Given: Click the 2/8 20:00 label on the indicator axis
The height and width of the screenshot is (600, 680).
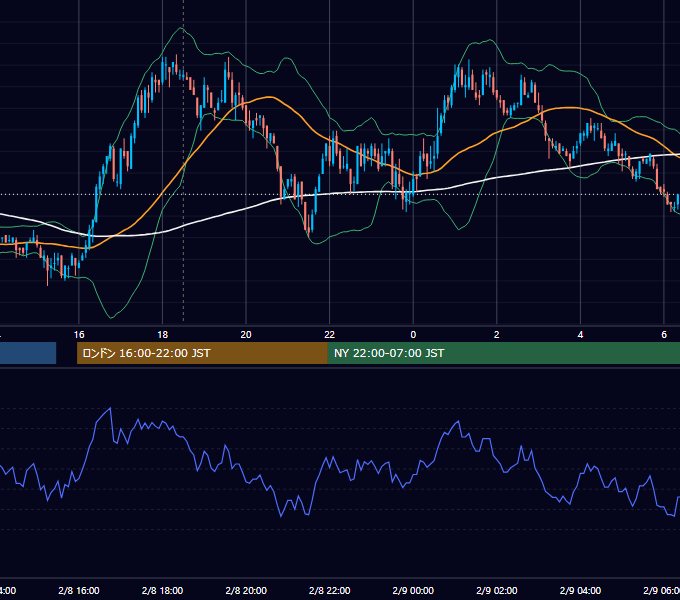Looking at the screenshot, I should point(246,590).
